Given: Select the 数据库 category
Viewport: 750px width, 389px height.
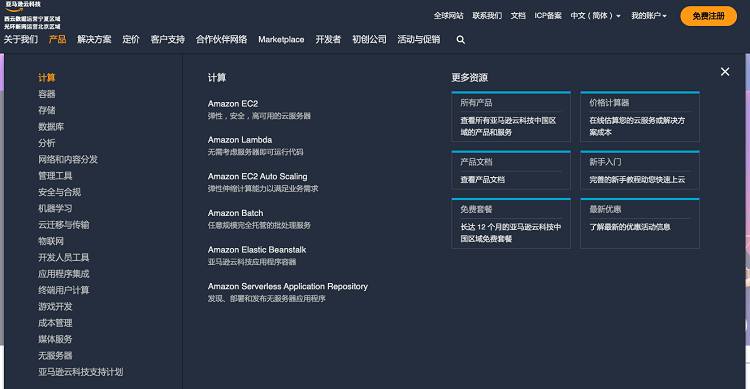Looking at the screenshot, I should tap(51, 127).
